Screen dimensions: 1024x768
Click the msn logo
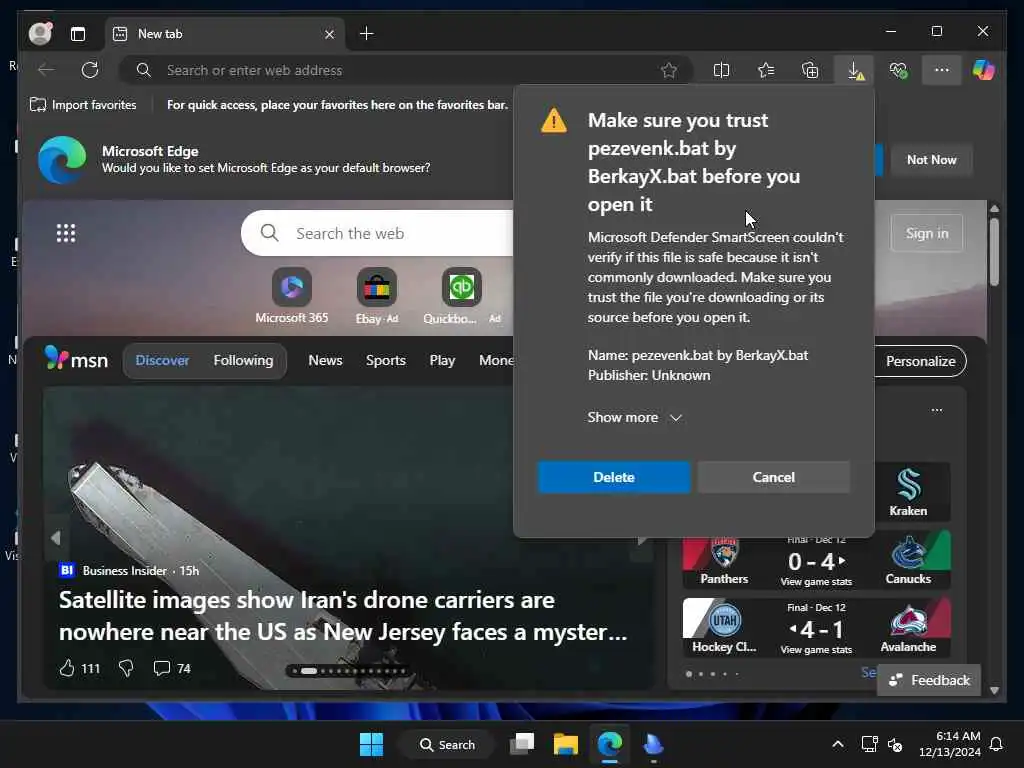click(x=76, y=359)
